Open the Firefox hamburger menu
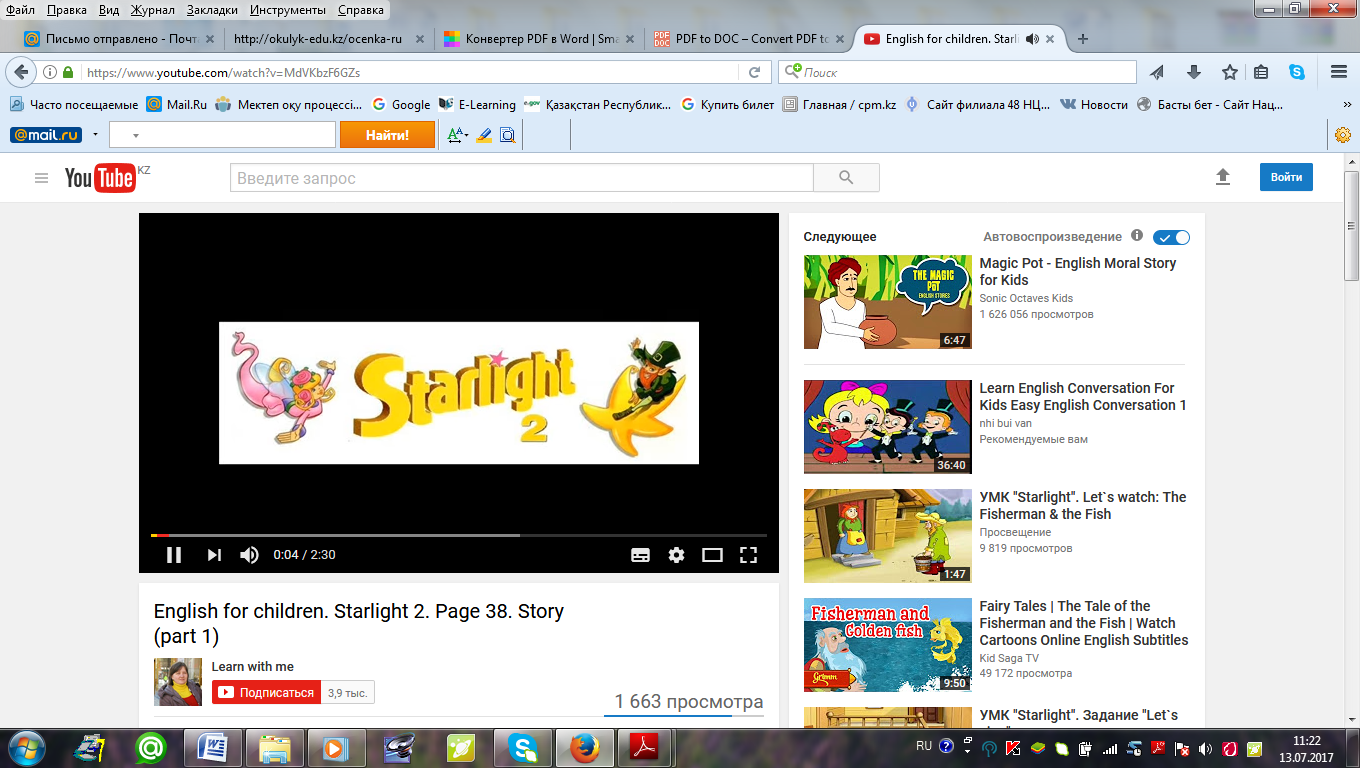1360x768 pixels. point(1339,72)
